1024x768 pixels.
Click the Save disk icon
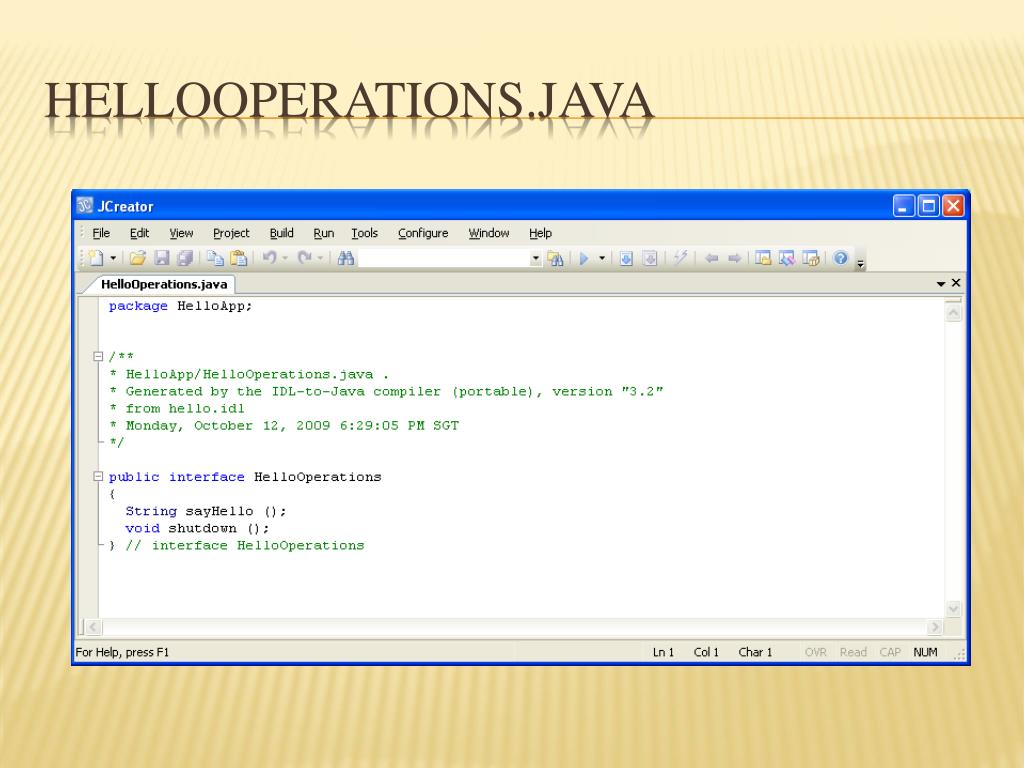pos(161,258)
